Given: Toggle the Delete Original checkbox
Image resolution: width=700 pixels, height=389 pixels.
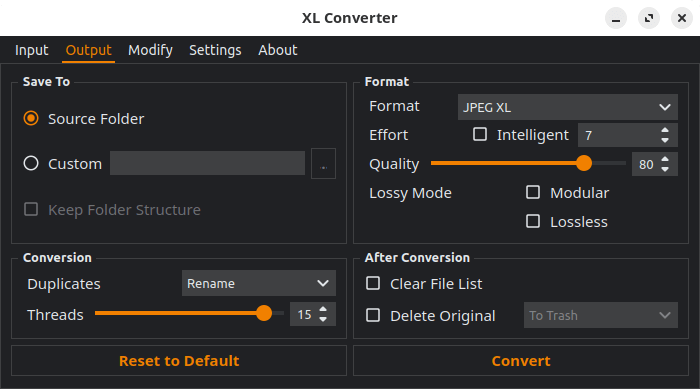Looking at the screenshot, I should pos(373,315).
